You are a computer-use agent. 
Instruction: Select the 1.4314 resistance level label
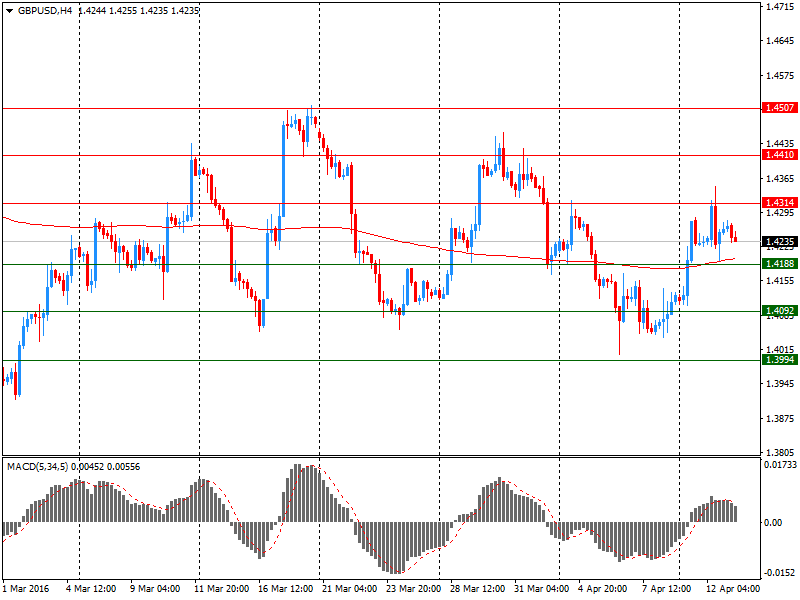coord(780,203)
